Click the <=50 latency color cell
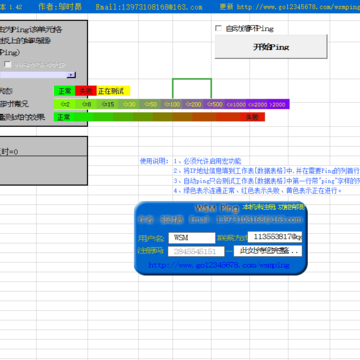The image size is (360, 360). [150, 104]
